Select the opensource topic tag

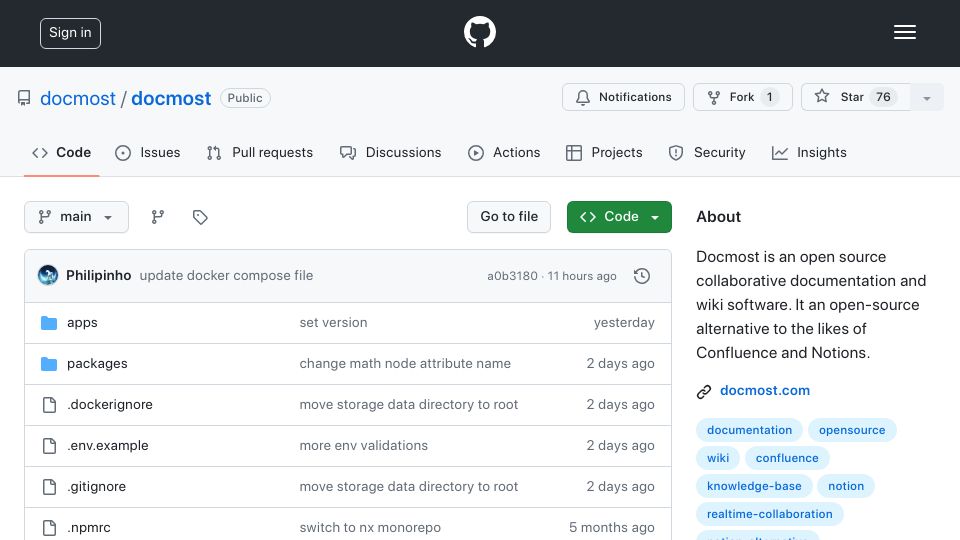852,430
